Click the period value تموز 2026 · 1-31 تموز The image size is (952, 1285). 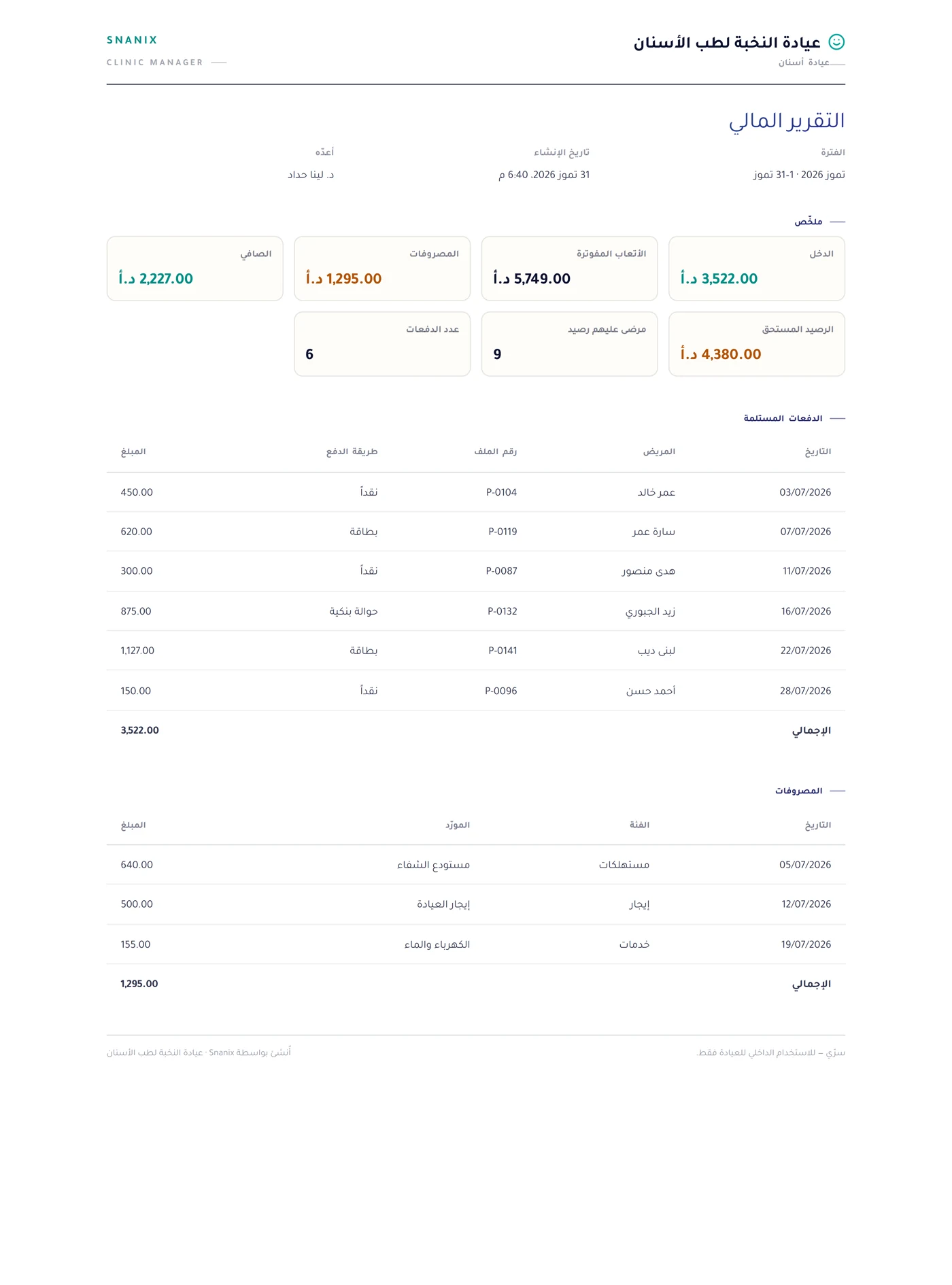tap(799, 175)
